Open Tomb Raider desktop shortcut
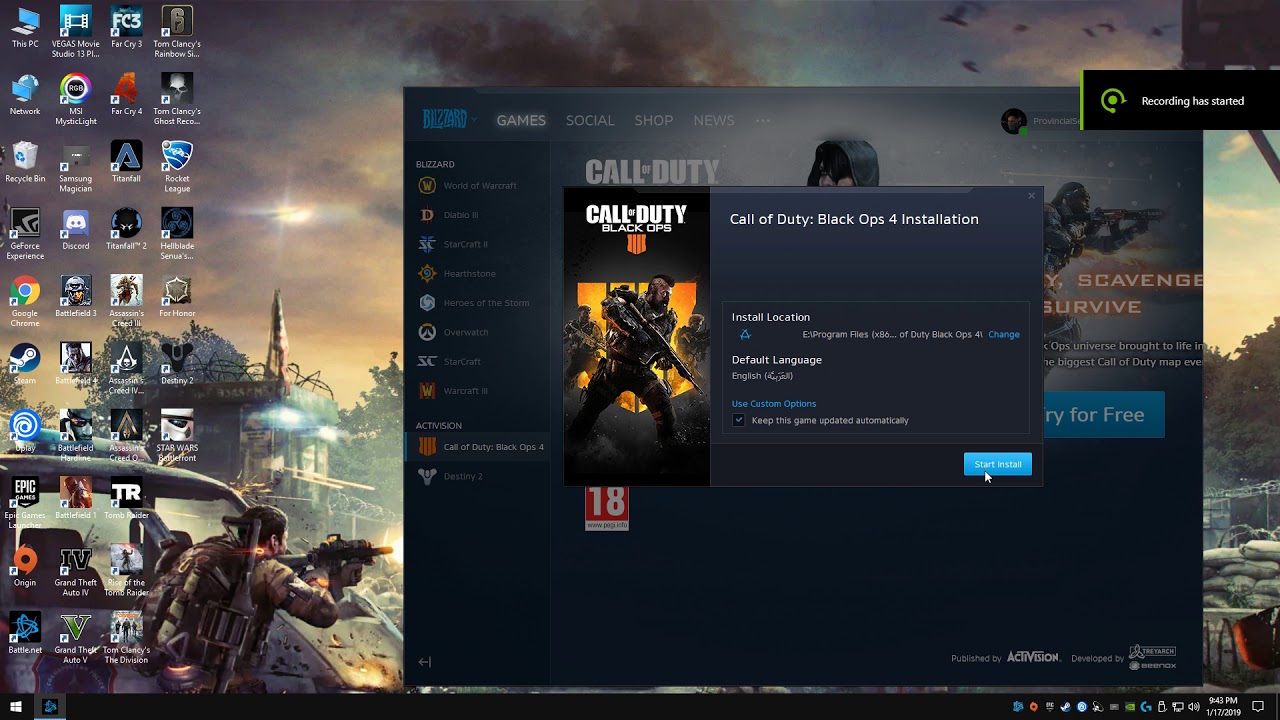This screenshot has width=1280, height=720. [126, 499]
